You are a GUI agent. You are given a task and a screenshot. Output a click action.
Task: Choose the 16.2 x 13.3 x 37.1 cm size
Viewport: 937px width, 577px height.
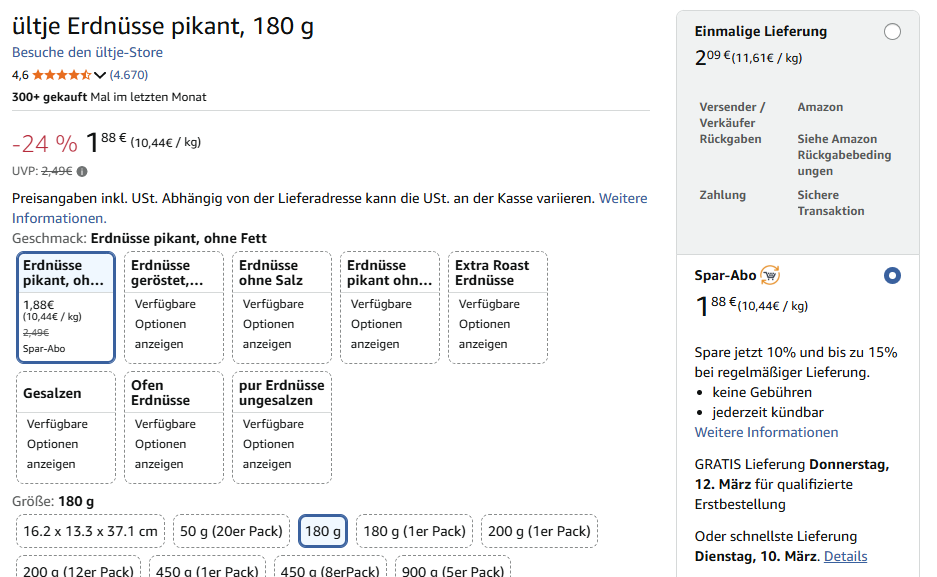91,532
